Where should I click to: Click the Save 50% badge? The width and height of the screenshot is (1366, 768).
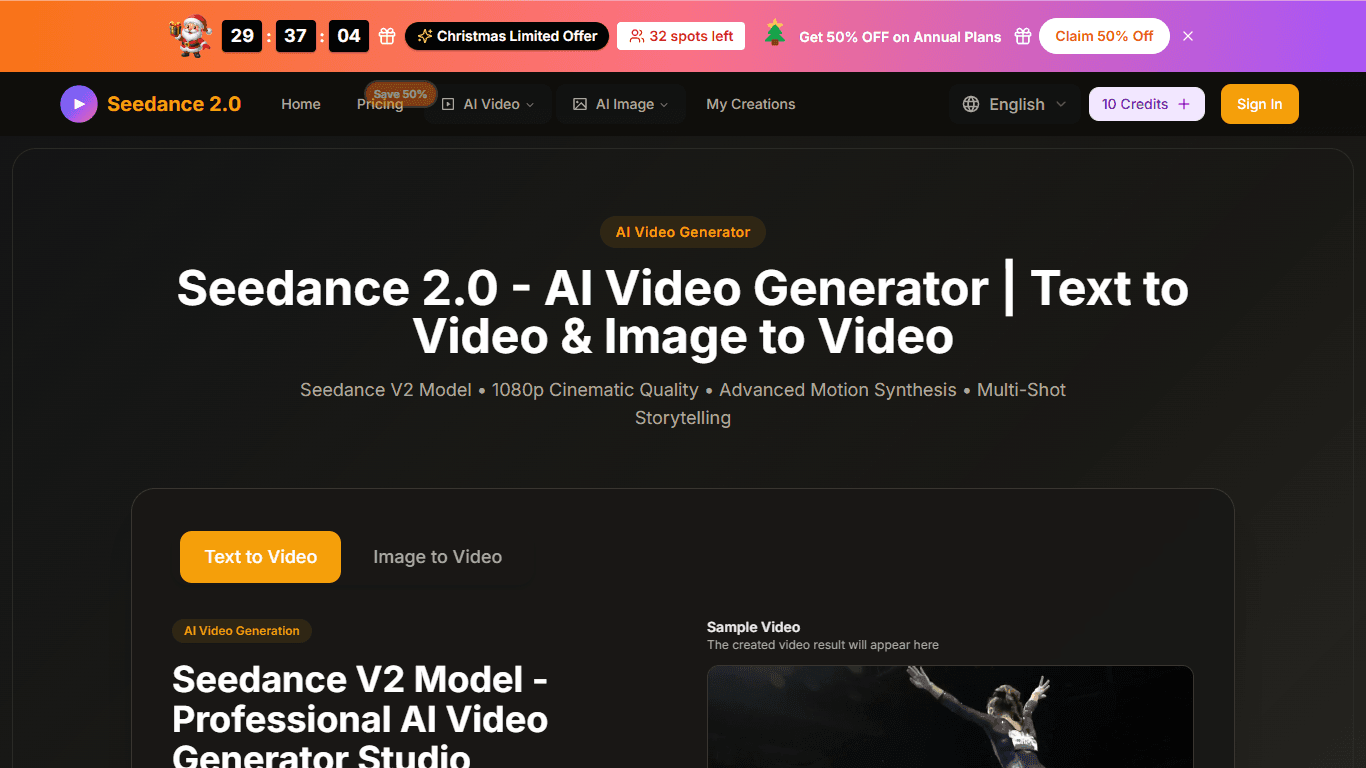[x=401, y=94]
